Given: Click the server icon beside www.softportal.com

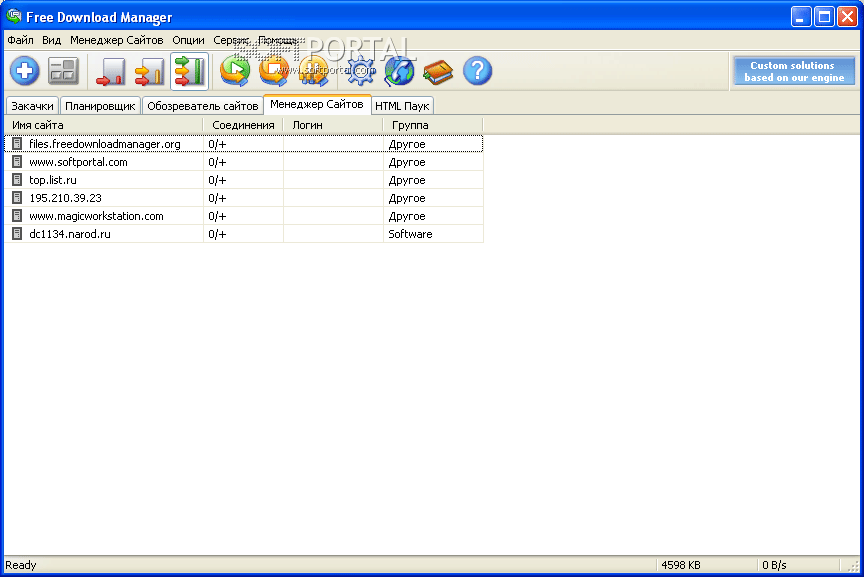Looking at the screenshot, I should tap(17, 161).
